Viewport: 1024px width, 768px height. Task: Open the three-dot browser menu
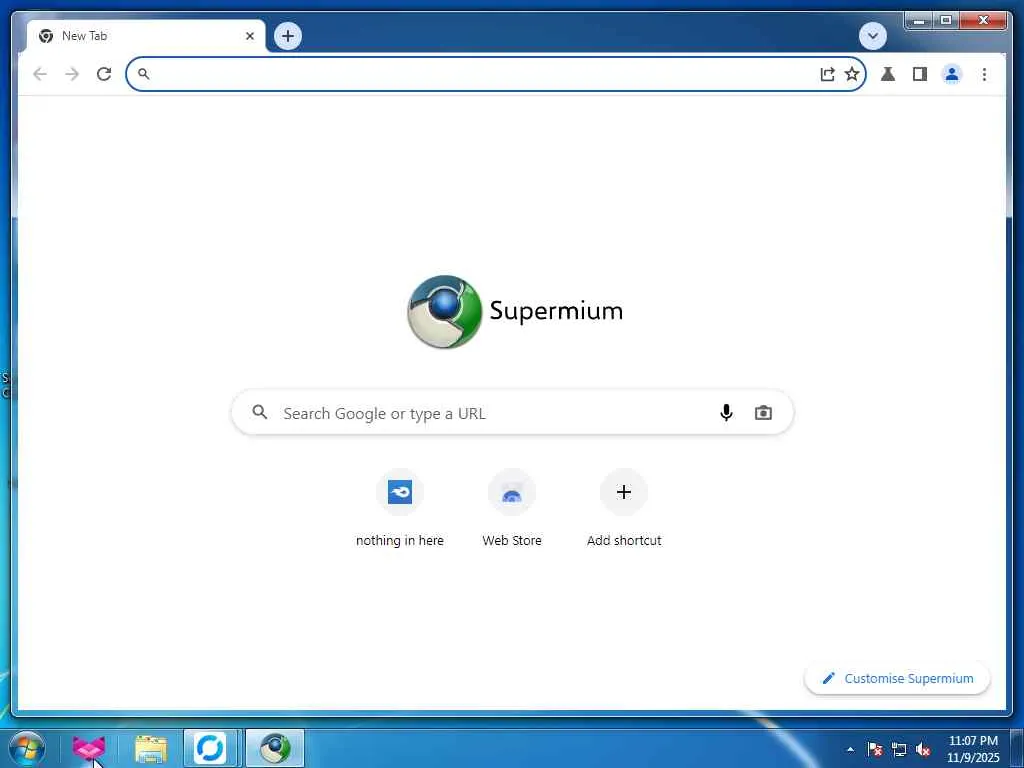(x=984, y=74)
